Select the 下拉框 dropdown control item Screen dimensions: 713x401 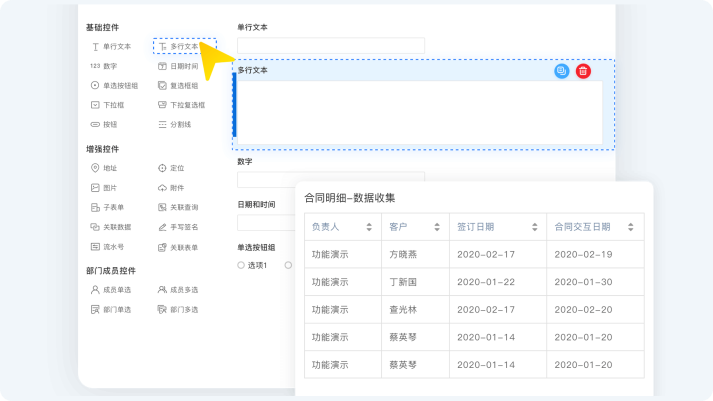coord(107,105)
